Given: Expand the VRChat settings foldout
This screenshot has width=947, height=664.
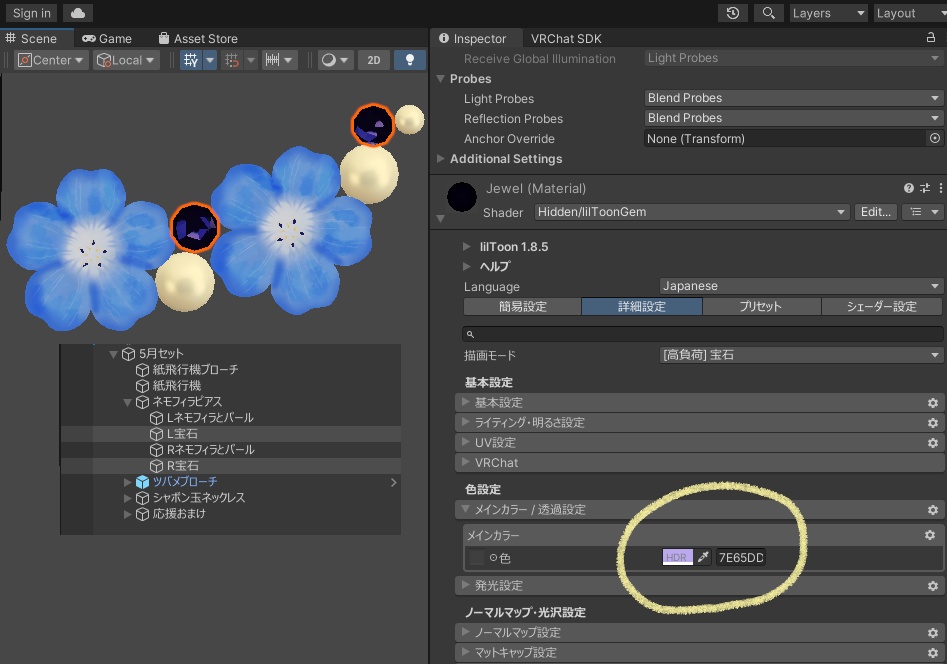Looking at the screenshot, I should pos(465,462).
